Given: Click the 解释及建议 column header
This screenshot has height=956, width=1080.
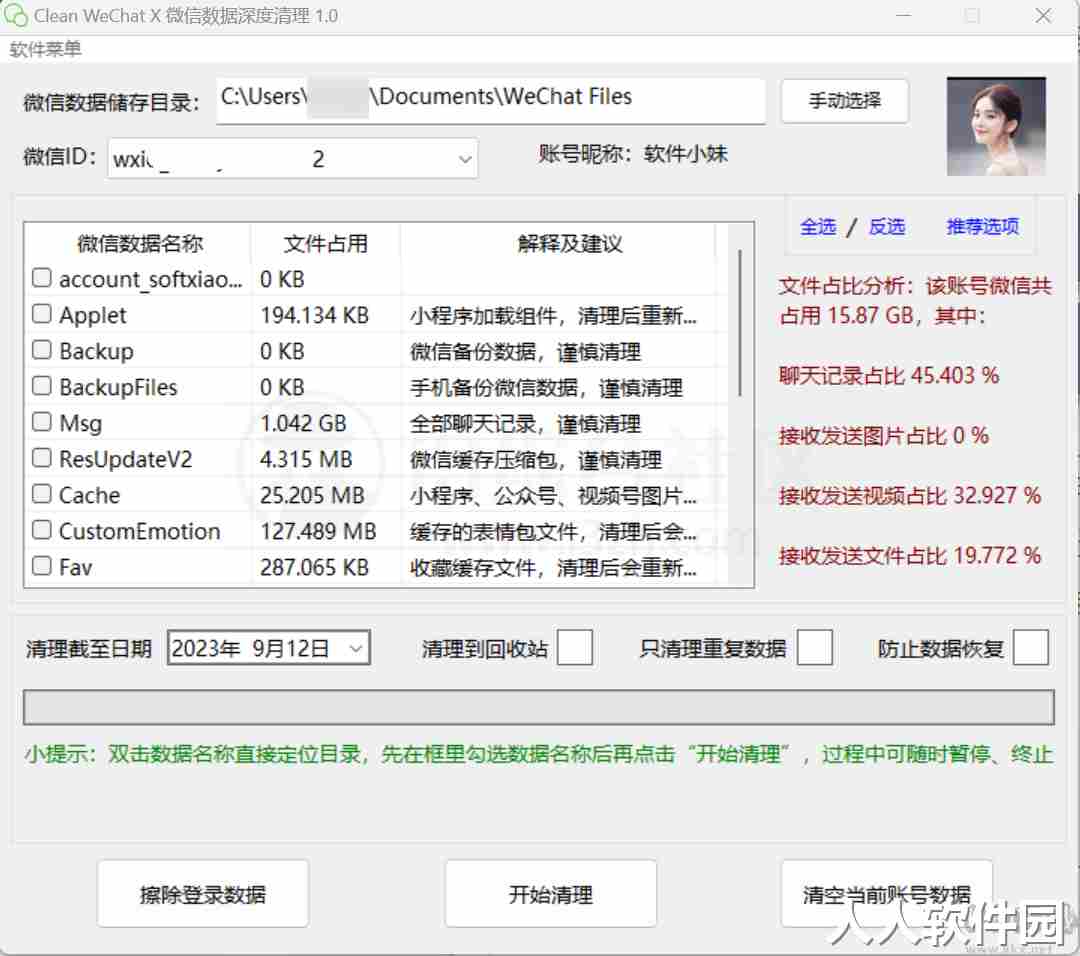Looking at the screenshot, I should (569, 243).
